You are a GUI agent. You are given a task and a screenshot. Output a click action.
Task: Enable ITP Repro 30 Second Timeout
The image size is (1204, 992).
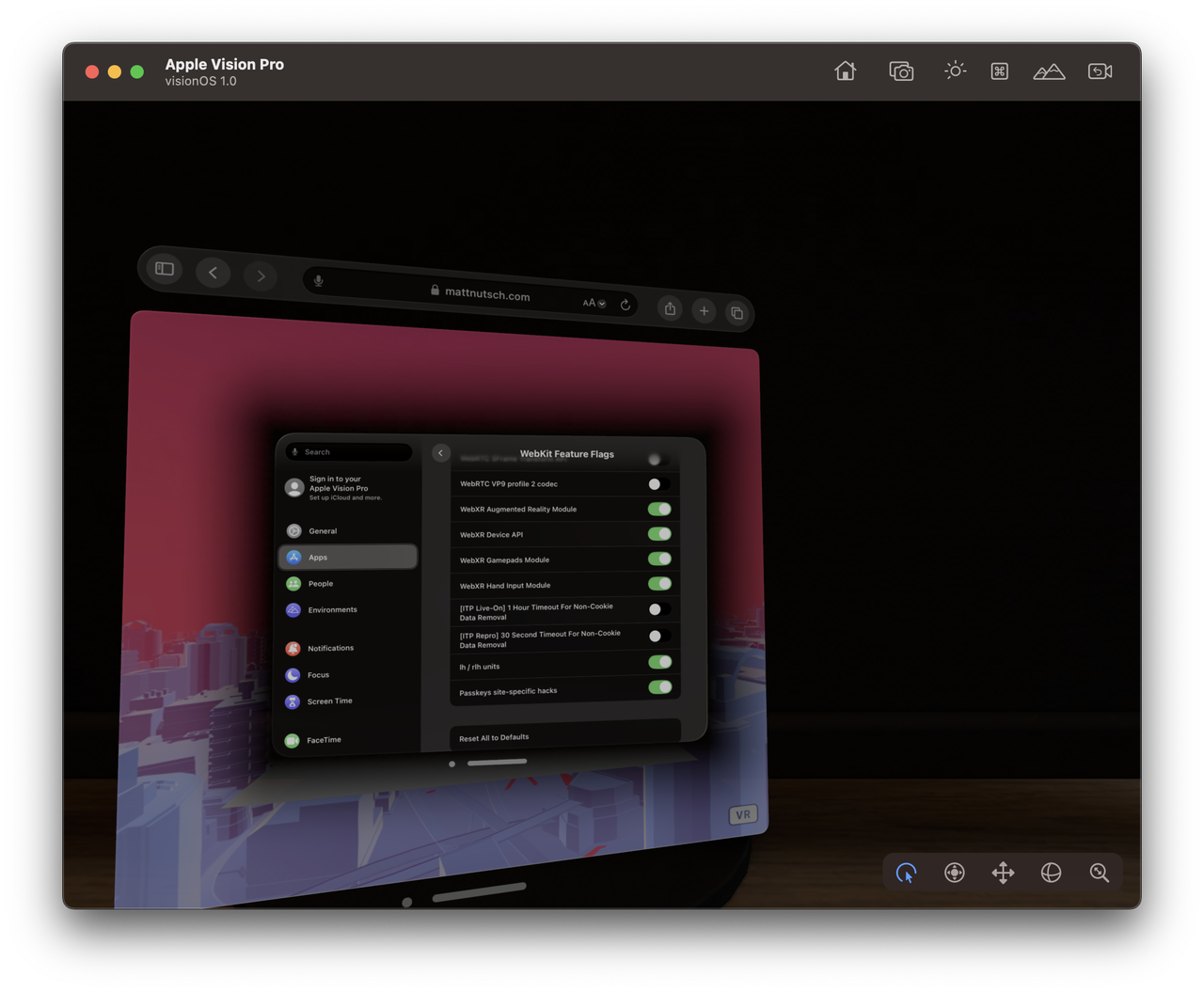click(x=659, y=636)
